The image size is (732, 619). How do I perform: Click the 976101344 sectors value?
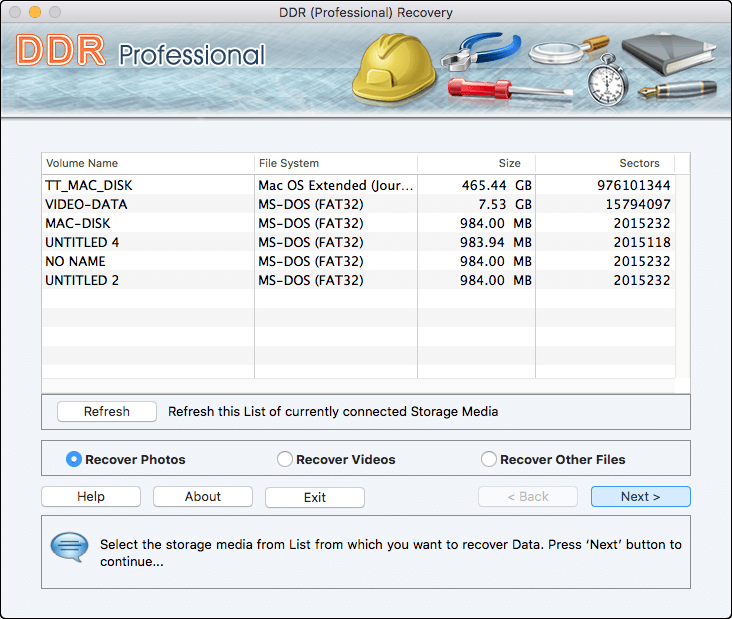pyautogui.click(x=633, y=185)
